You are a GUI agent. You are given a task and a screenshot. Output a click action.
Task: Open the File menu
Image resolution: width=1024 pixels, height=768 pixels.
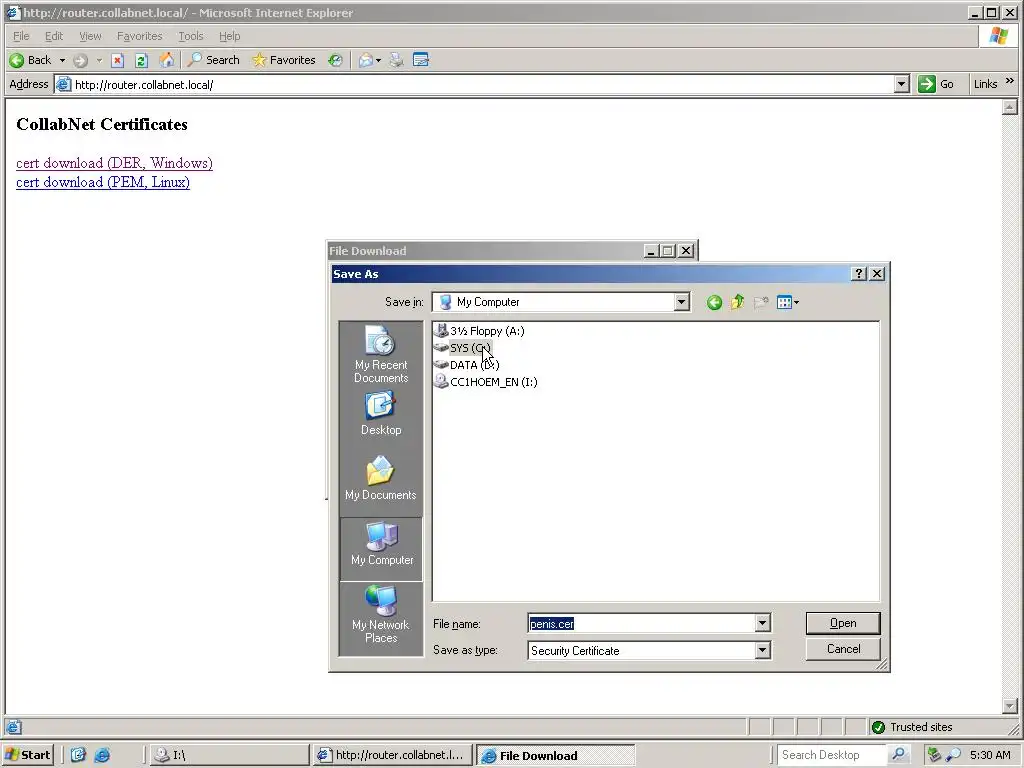coord(21,36)
